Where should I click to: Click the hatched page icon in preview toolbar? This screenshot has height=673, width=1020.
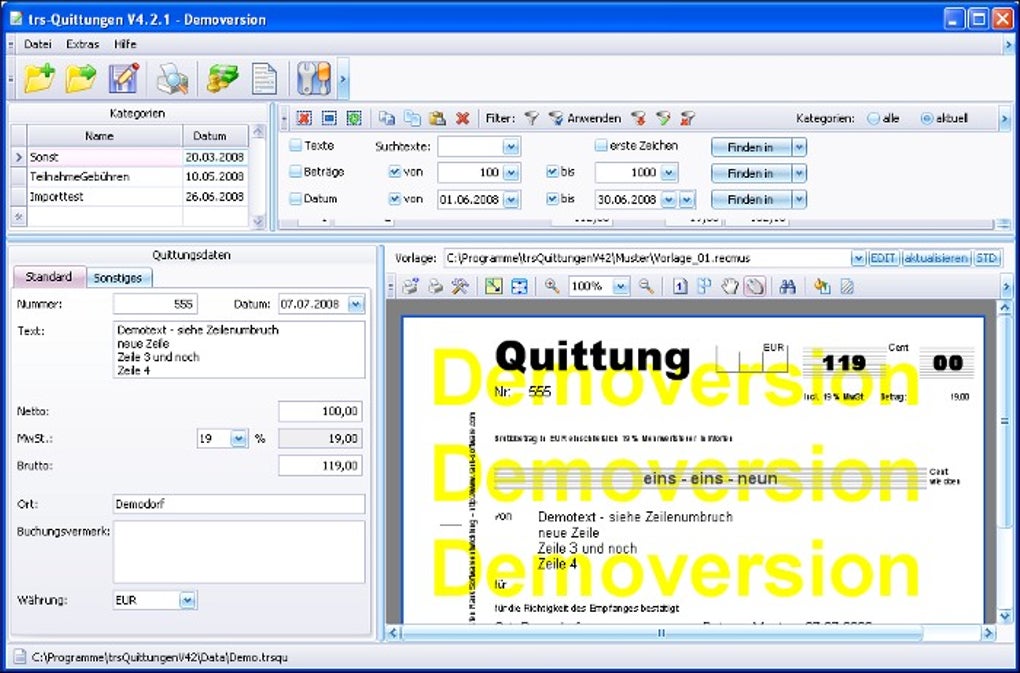847,286
